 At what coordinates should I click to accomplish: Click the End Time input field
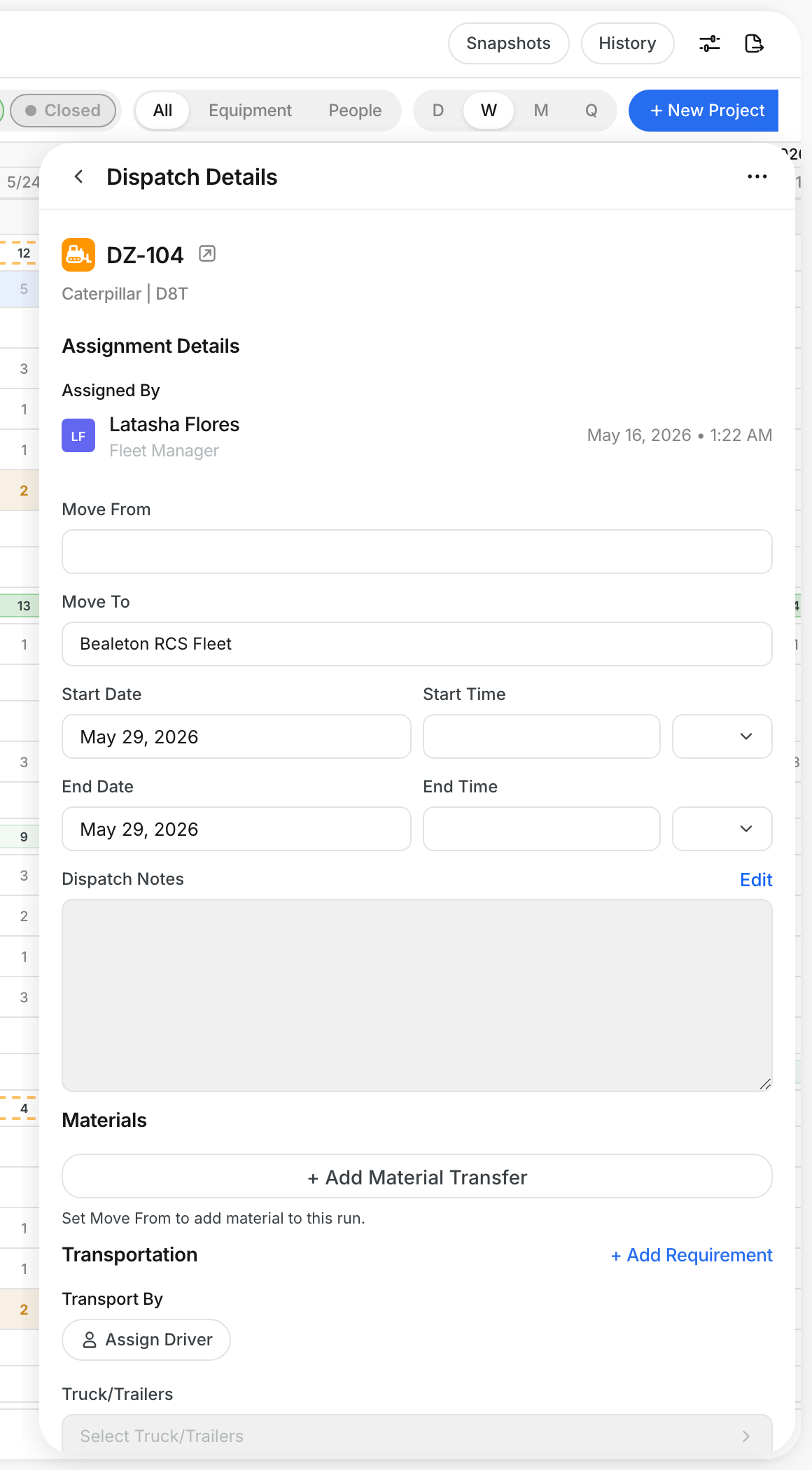click(x=542, y=829)
